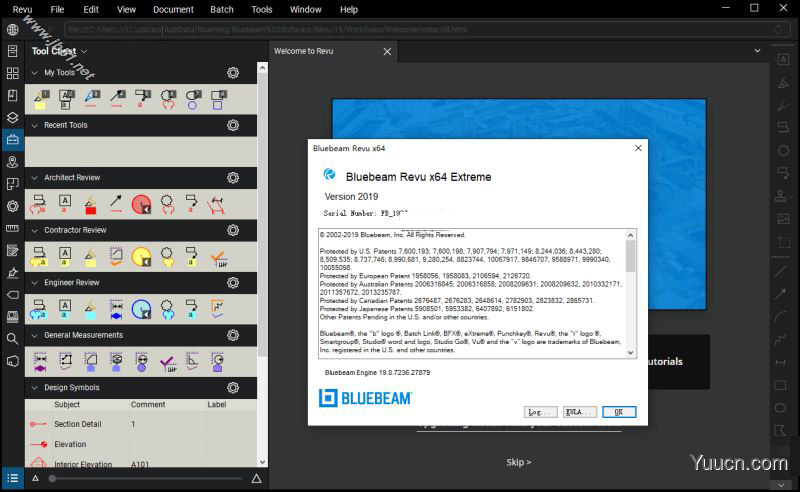This screenshot has width=800, height=492.
Task: Select blue pen tool in My Tools
Action: [x=92, y=99]
